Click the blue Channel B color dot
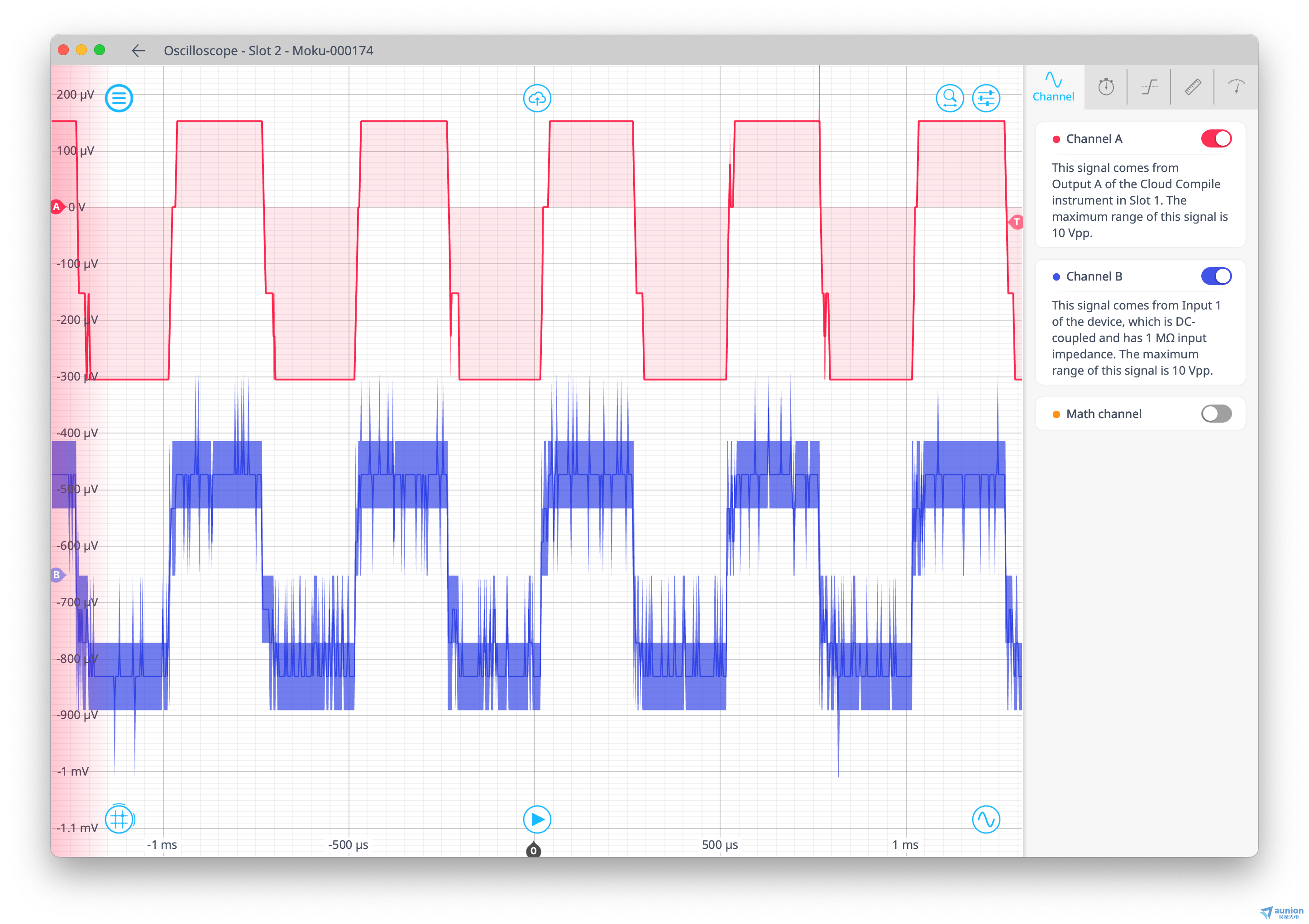The image size is (1309, 924). click(x=1056, y=277)
